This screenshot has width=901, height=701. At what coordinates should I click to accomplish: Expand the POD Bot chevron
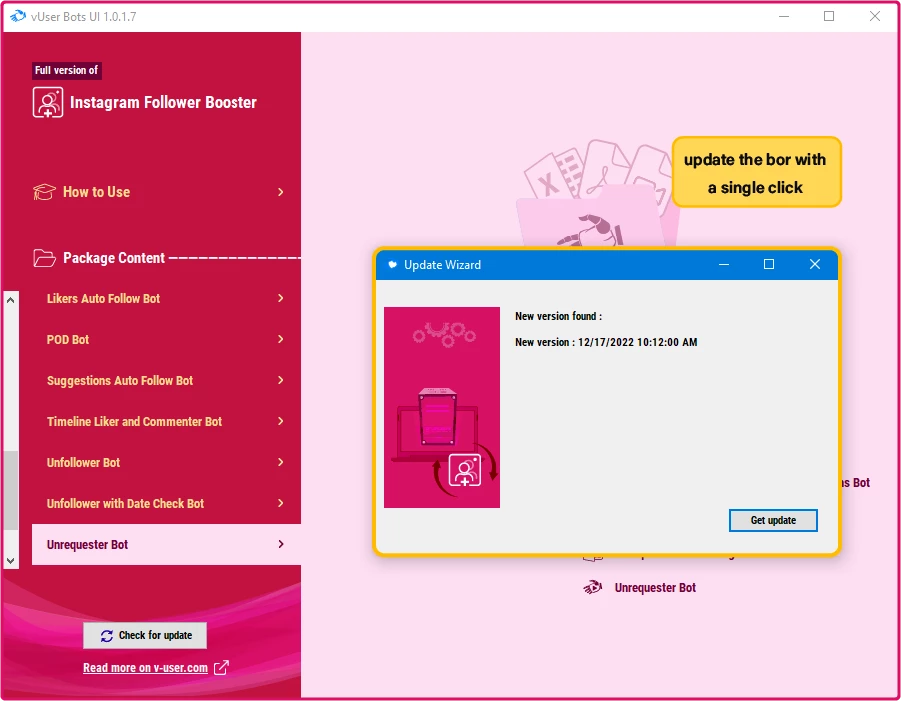[280, 339]
